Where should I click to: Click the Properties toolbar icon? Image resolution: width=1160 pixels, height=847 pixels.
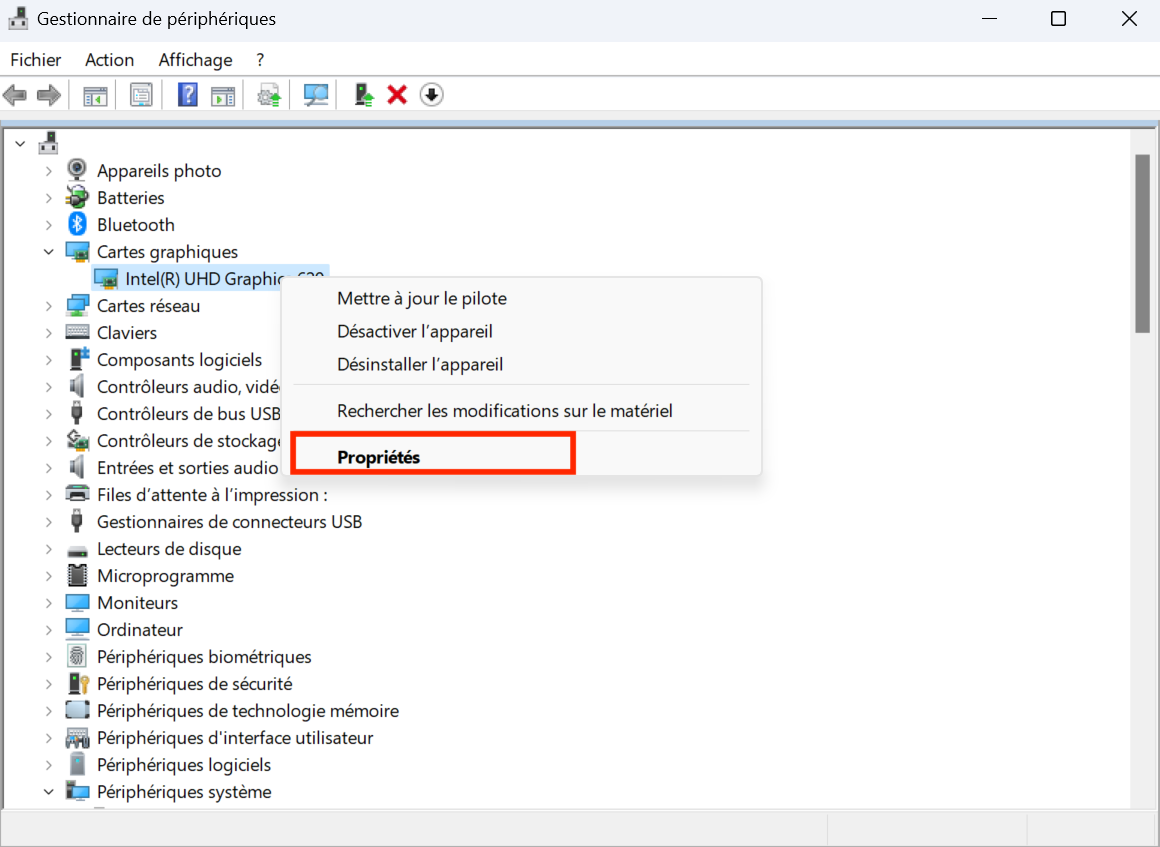point(141,95)
